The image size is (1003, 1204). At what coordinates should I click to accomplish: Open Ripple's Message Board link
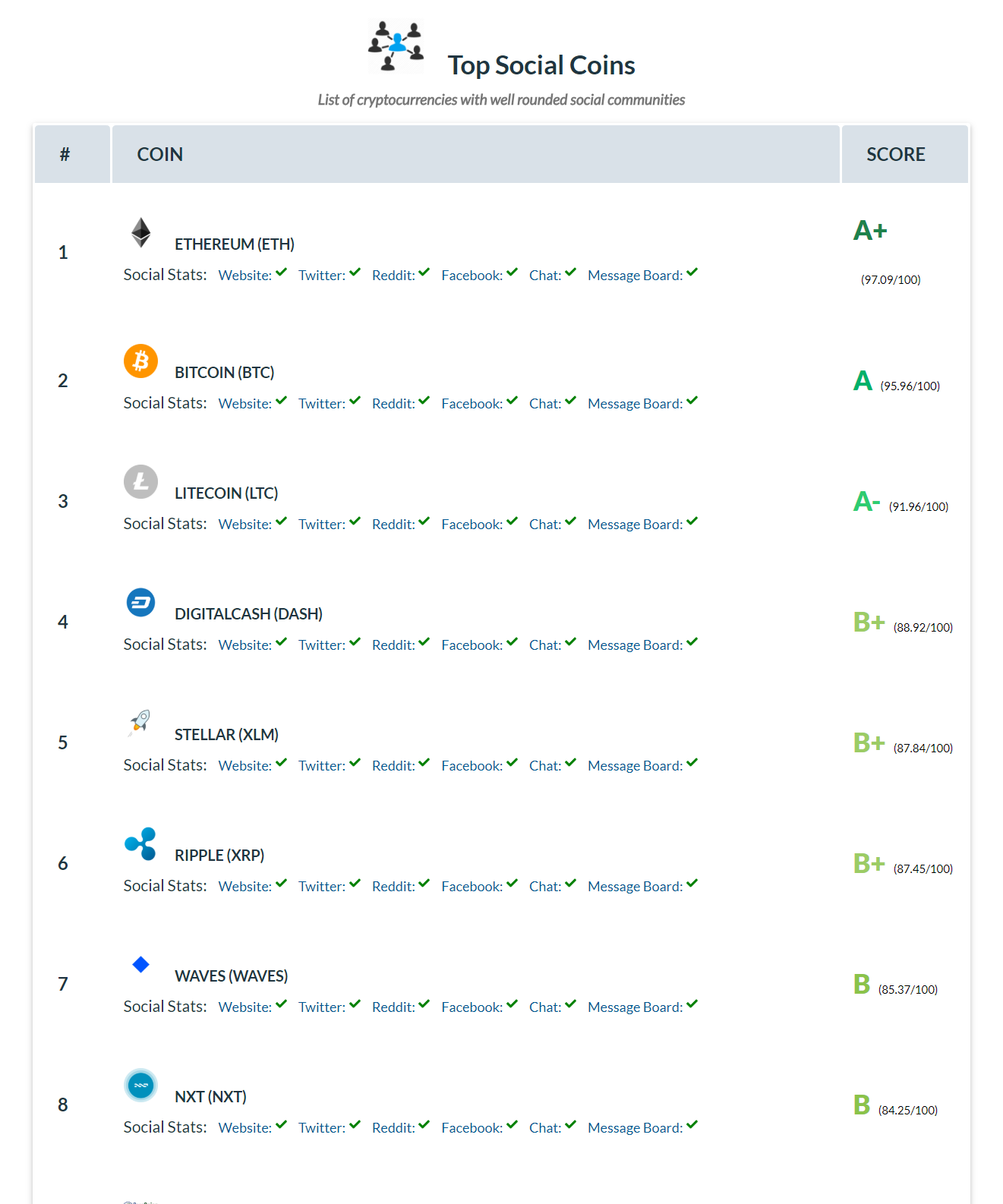[x=636, y=887]
